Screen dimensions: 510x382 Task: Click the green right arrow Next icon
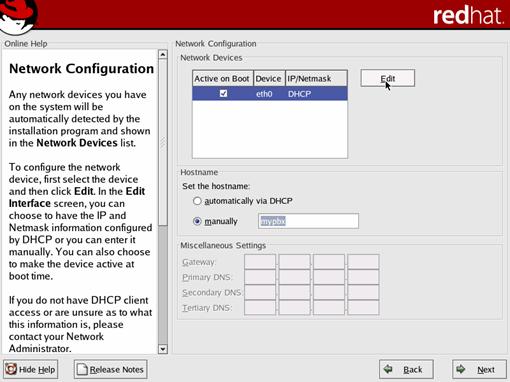(461, 369)
